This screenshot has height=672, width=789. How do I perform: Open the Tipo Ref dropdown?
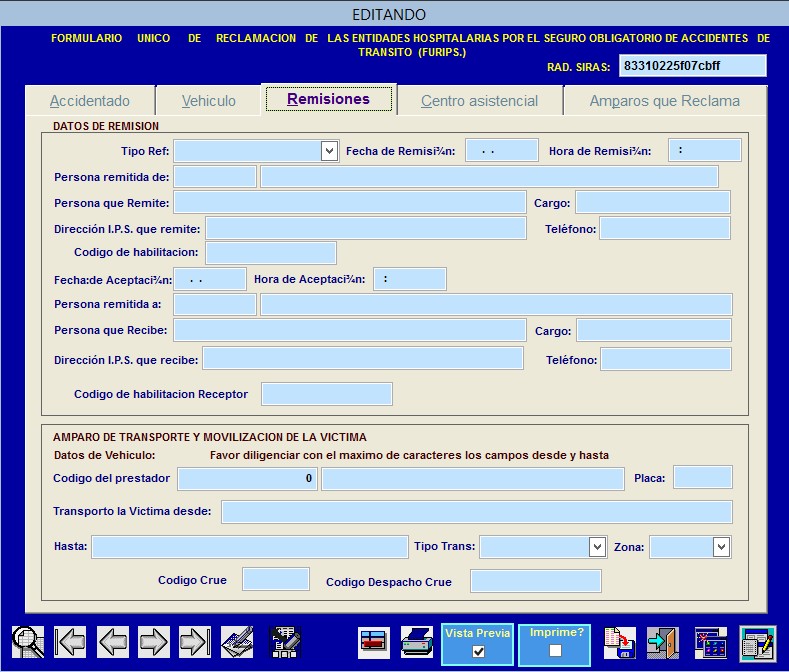tap(329, 151)
